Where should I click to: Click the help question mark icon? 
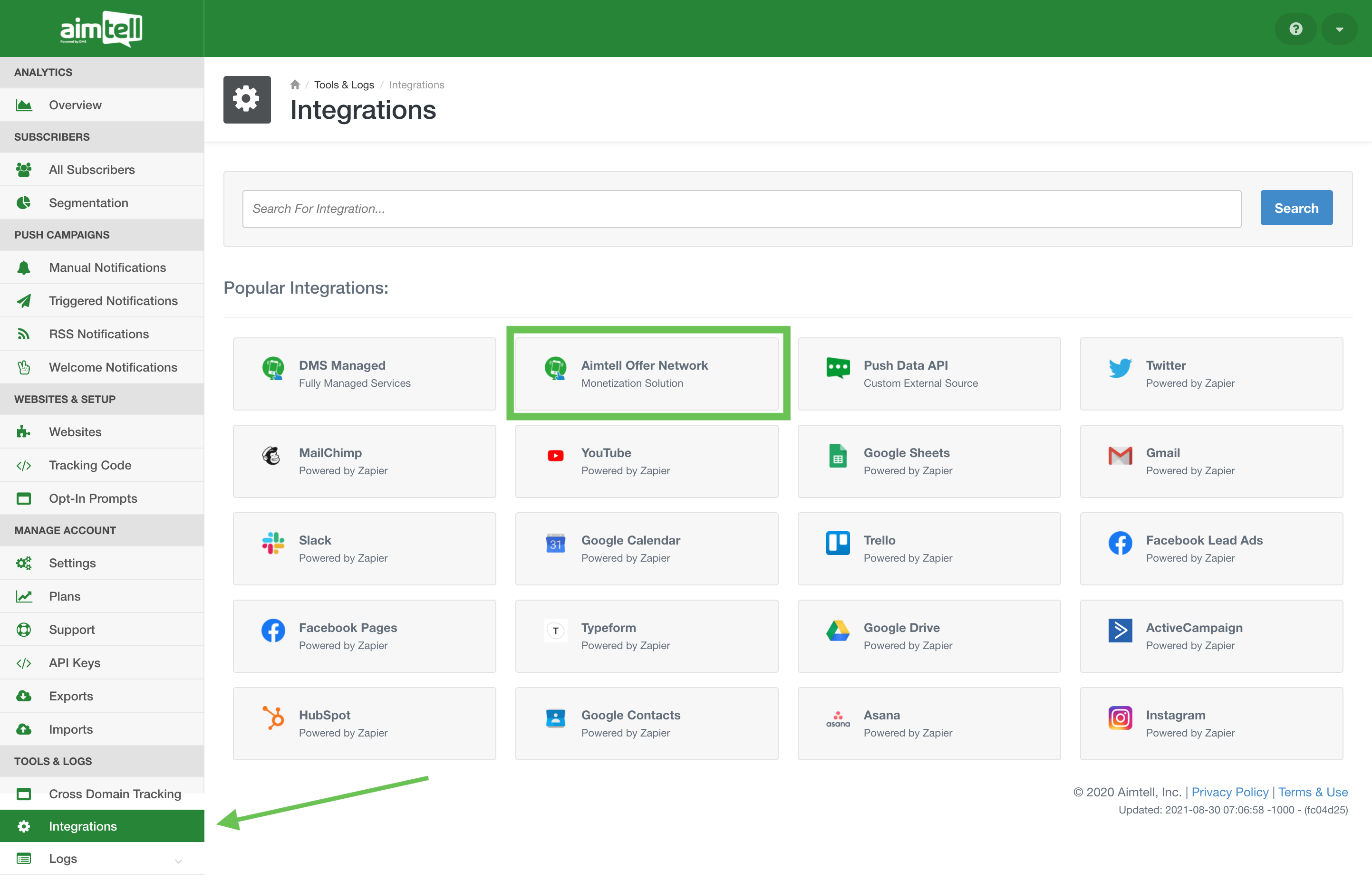(x=1295, y=29)
